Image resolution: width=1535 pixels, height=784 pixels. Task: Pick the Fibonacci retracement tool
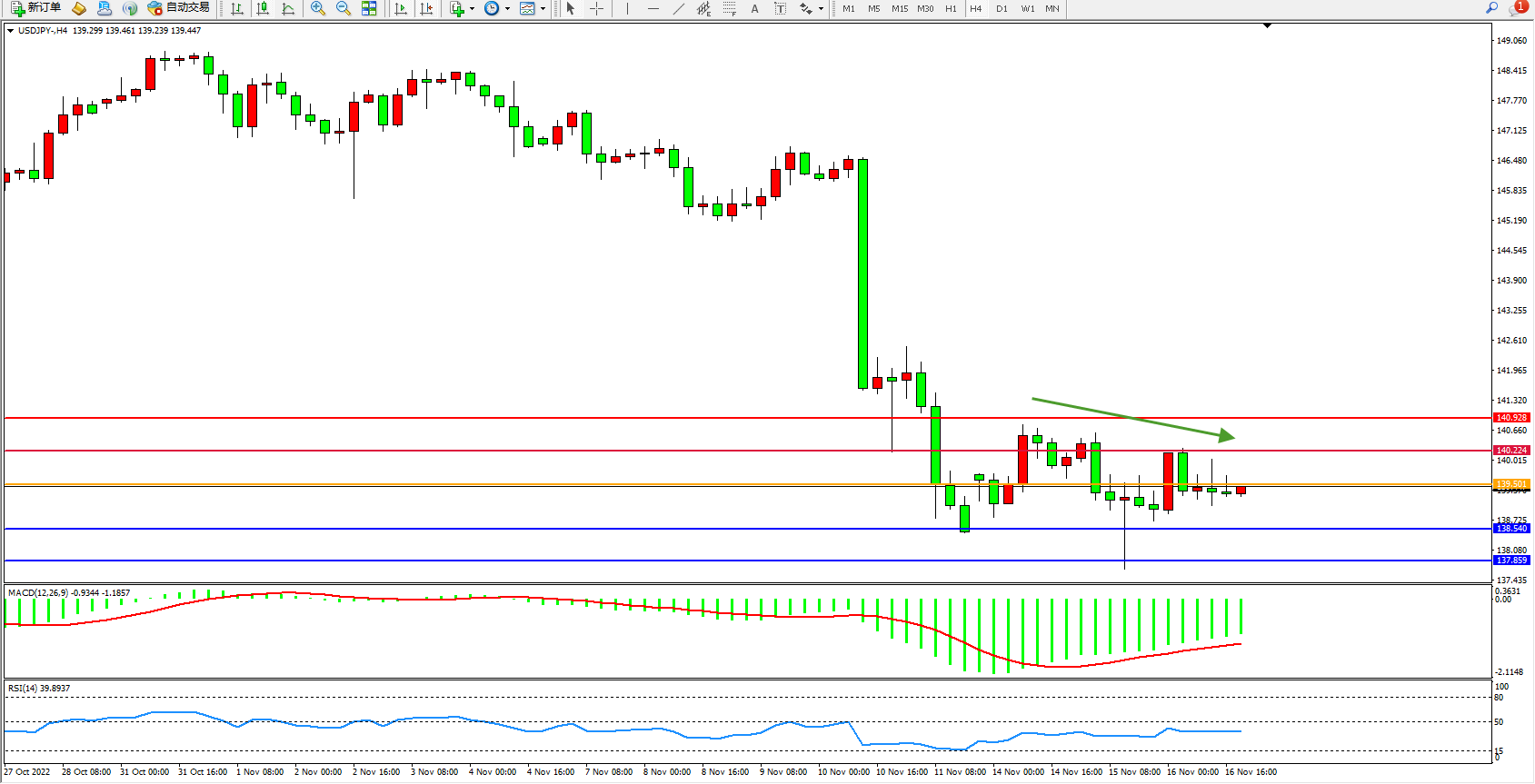730,8
